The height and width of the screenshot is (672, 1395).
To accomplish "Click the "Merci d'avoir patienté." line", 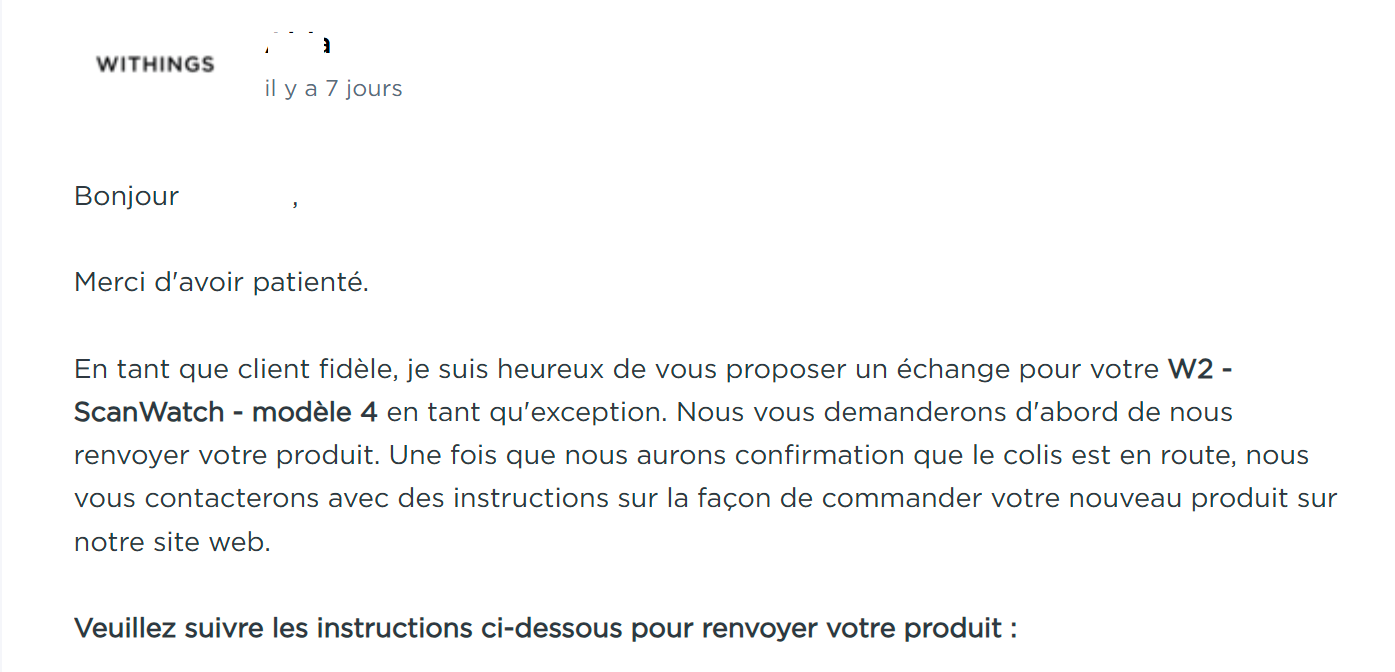I will pos(221,283).
